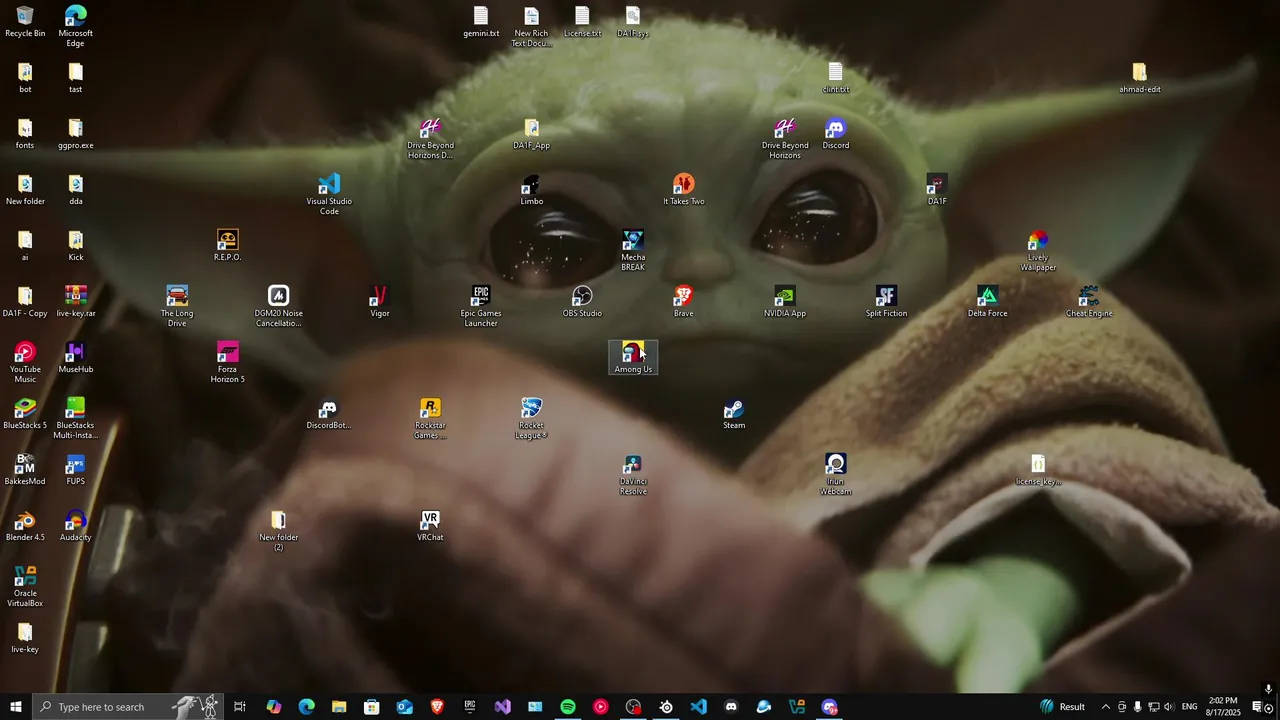Screen dimensions: 1280x720
Task: Select the DiscordBot desktop icon
Action: tap(328, 414)
